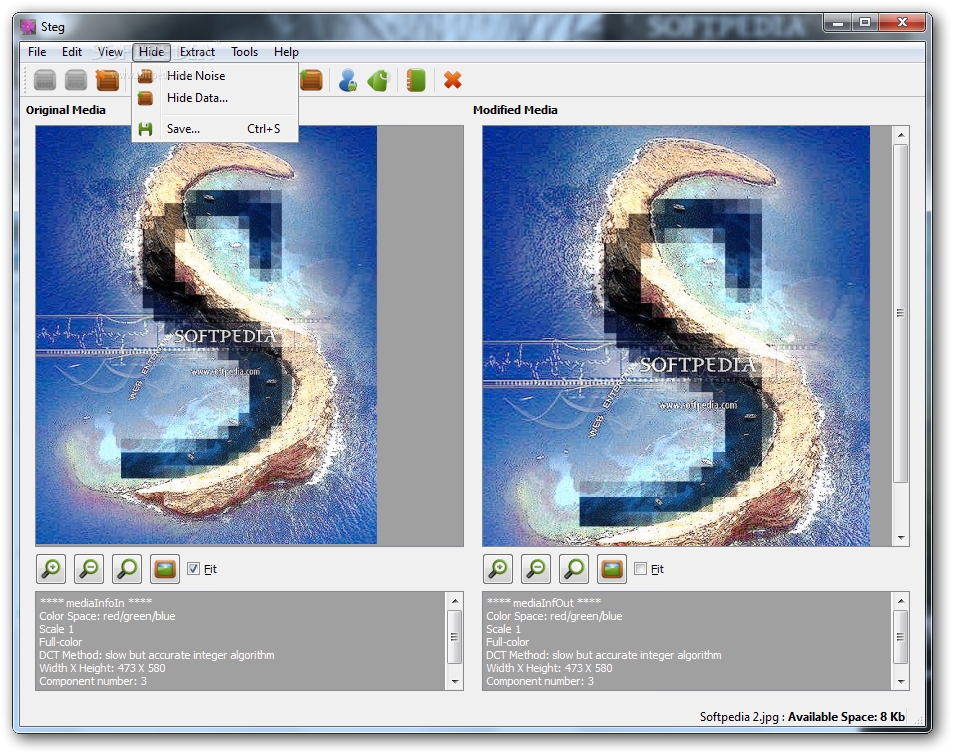Screen dimensions: 953x754
Task: Click the wooden crate with orange star icon
Action: click(107, 80)
